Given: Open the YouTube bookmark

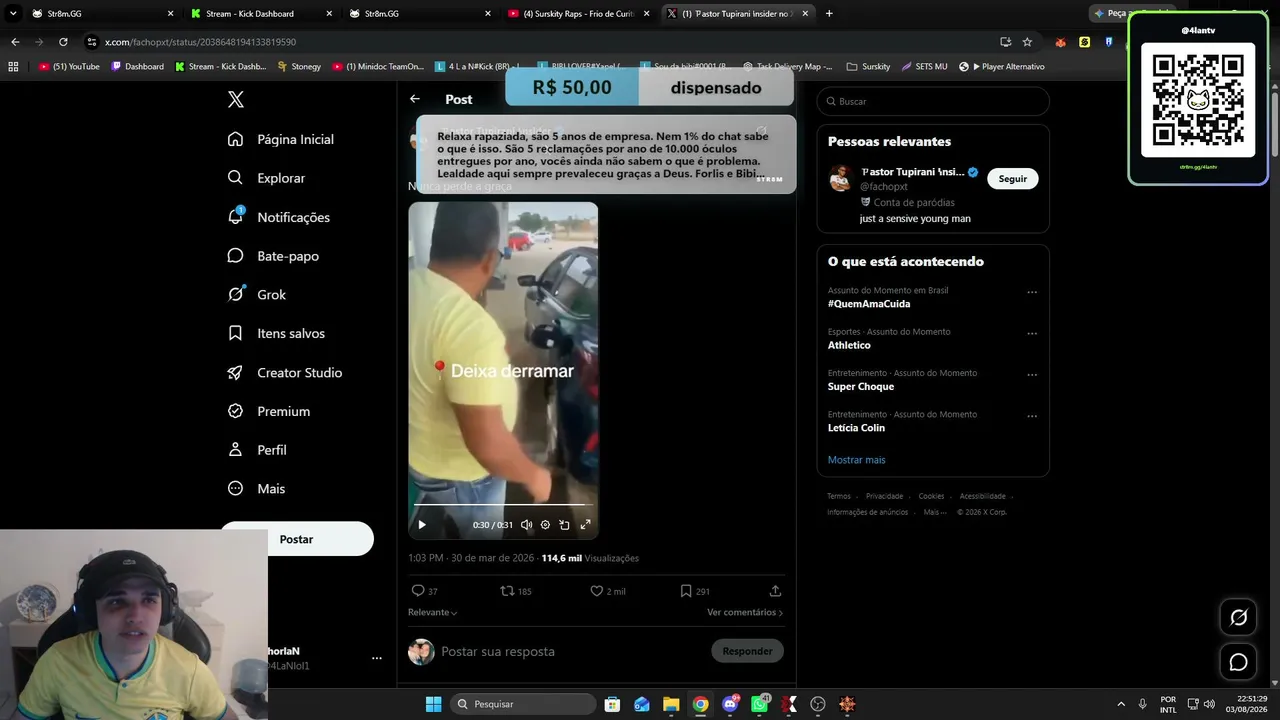Looking at the screenshot, I should [x=69, y=66].
